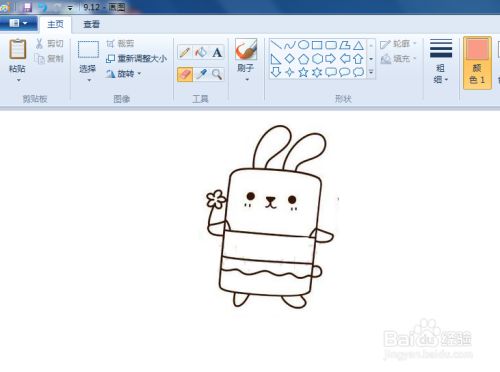Click the 裁剪 crop button
The height and width of the screenshot is (372, 500).
coord(120,43)
